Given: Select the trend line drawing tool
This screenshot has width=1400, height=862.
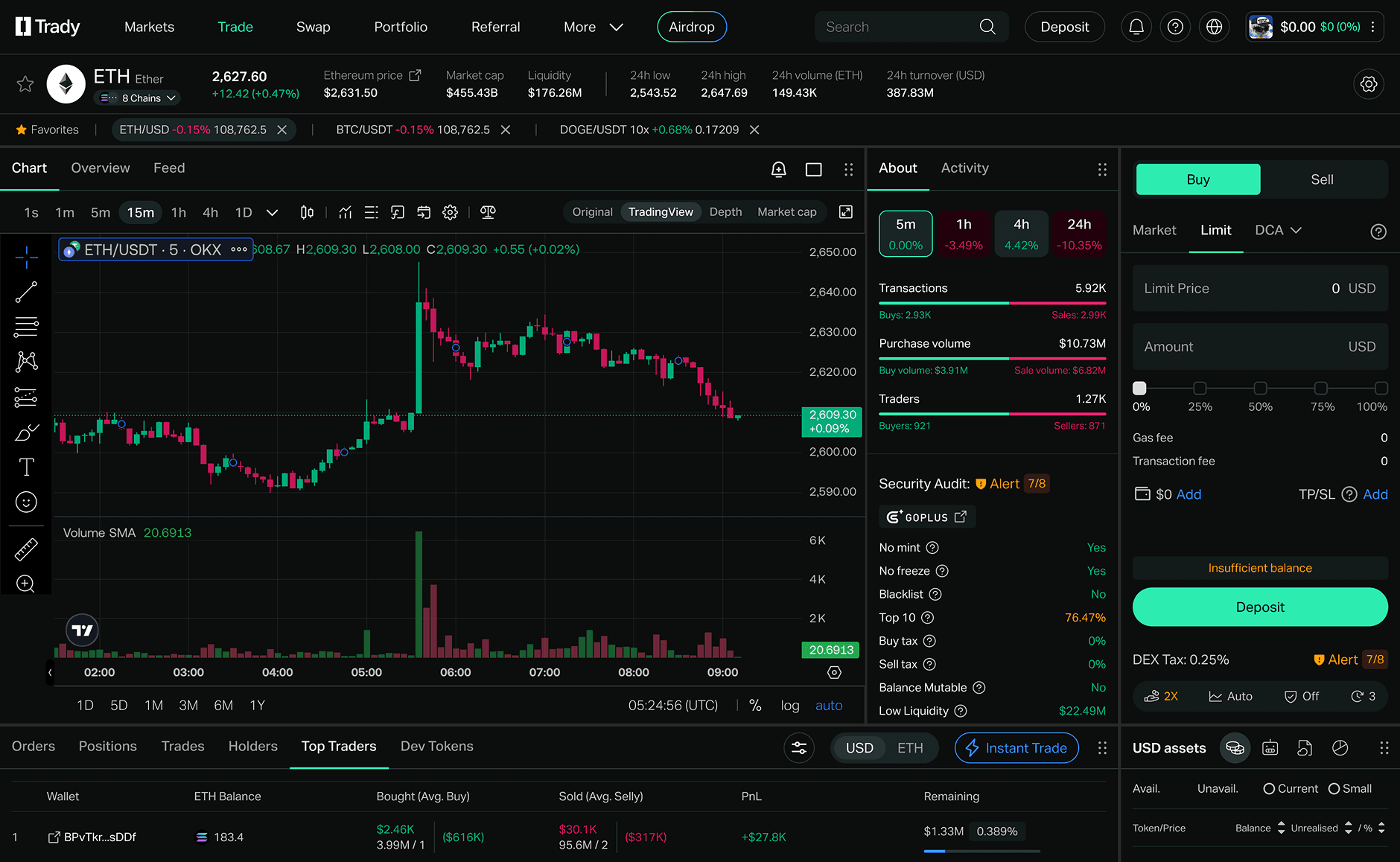Looking at the screenshot, I should (x=26, y=293).
